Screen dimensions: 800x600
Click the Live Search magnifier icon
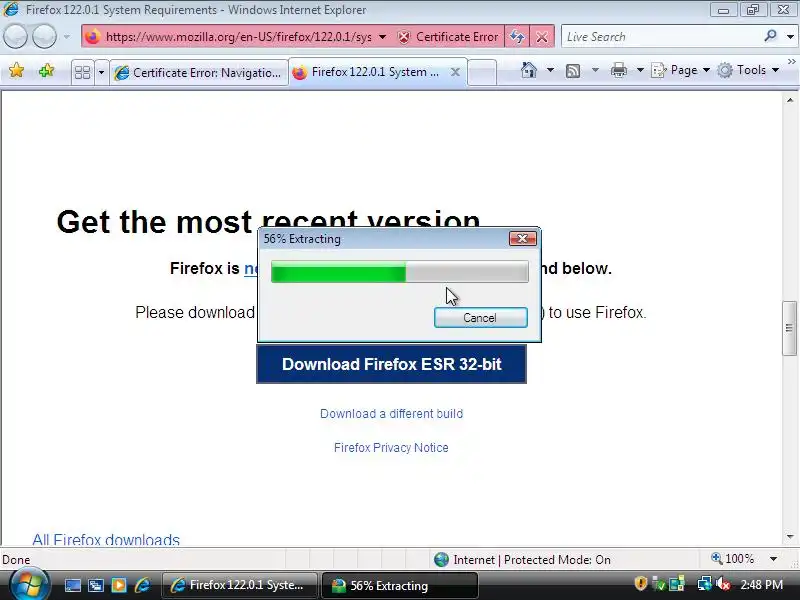(x=770, y=36)
